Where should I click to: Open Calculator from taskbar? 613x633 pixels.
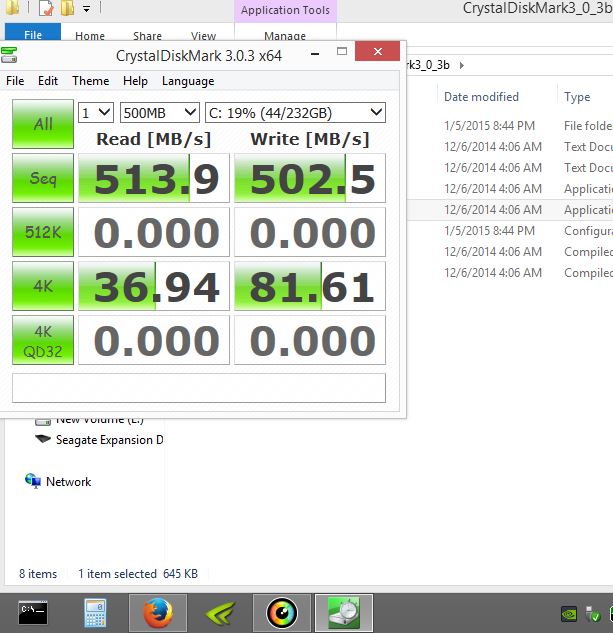pyautogui.click(x=95, y=613)
